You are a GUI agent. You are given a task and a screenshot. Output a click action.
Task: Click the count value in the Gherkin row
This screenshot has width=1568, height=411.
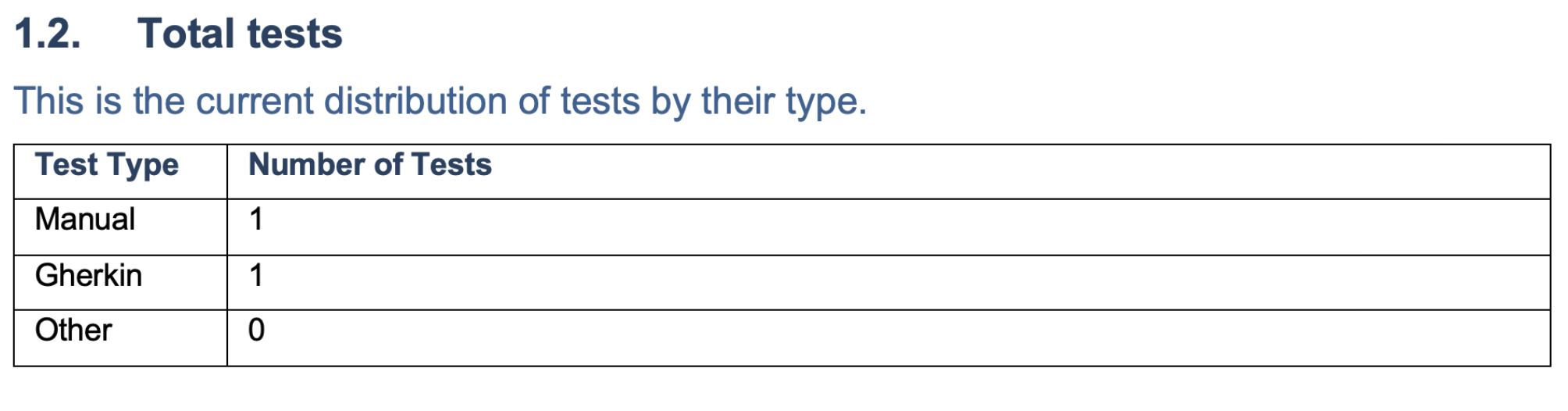click(256, 276)
